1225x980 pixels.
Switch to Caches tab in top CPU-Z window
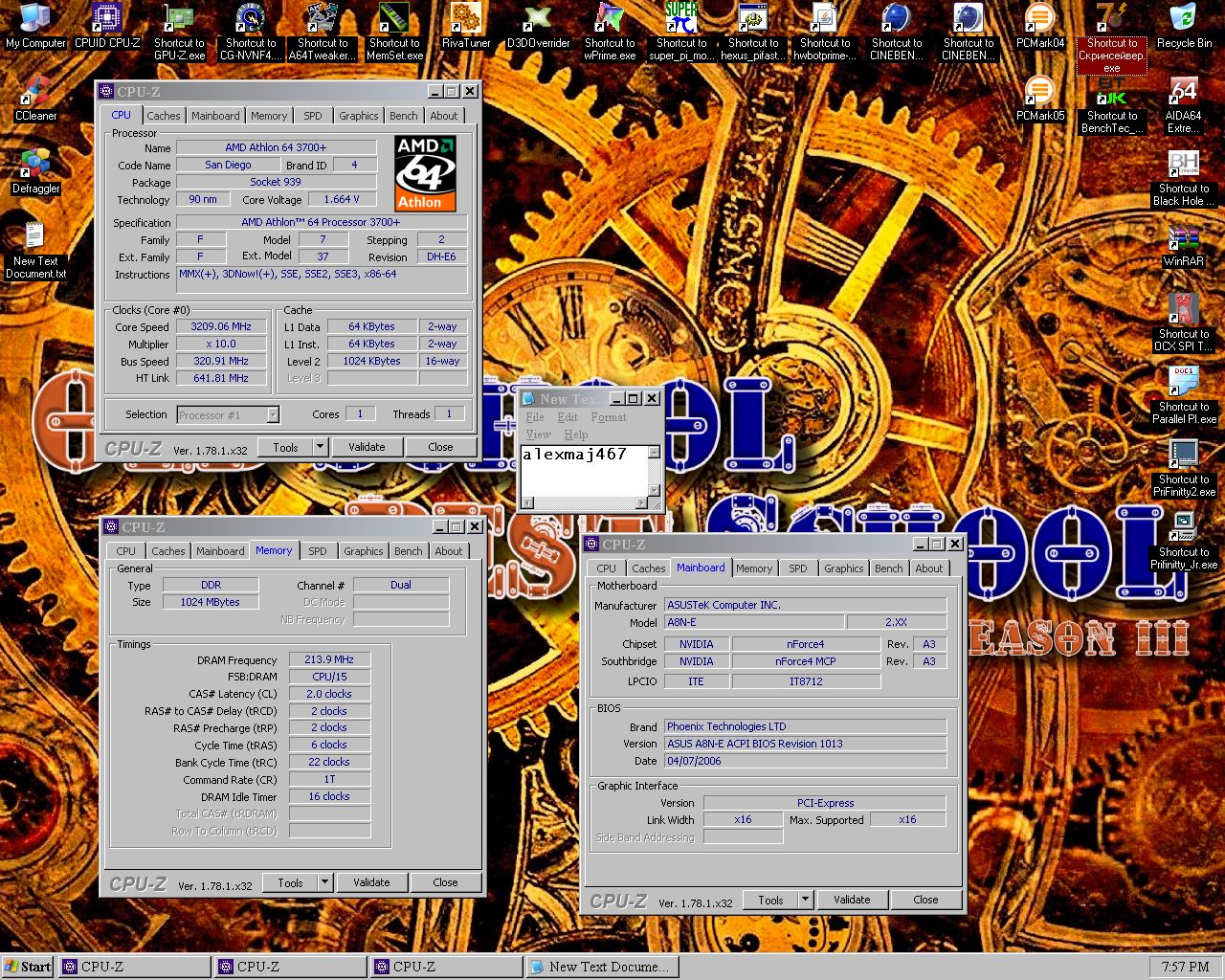click(x=164, y=116)
